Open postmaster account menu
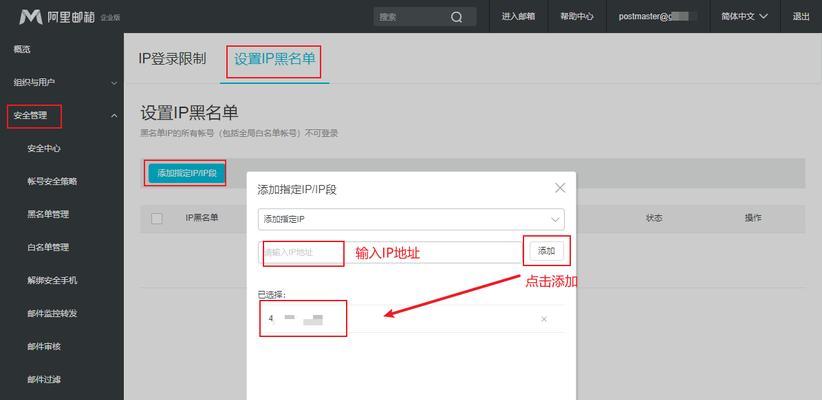Screen dimensions: 822x400 [x=658, y=17]
